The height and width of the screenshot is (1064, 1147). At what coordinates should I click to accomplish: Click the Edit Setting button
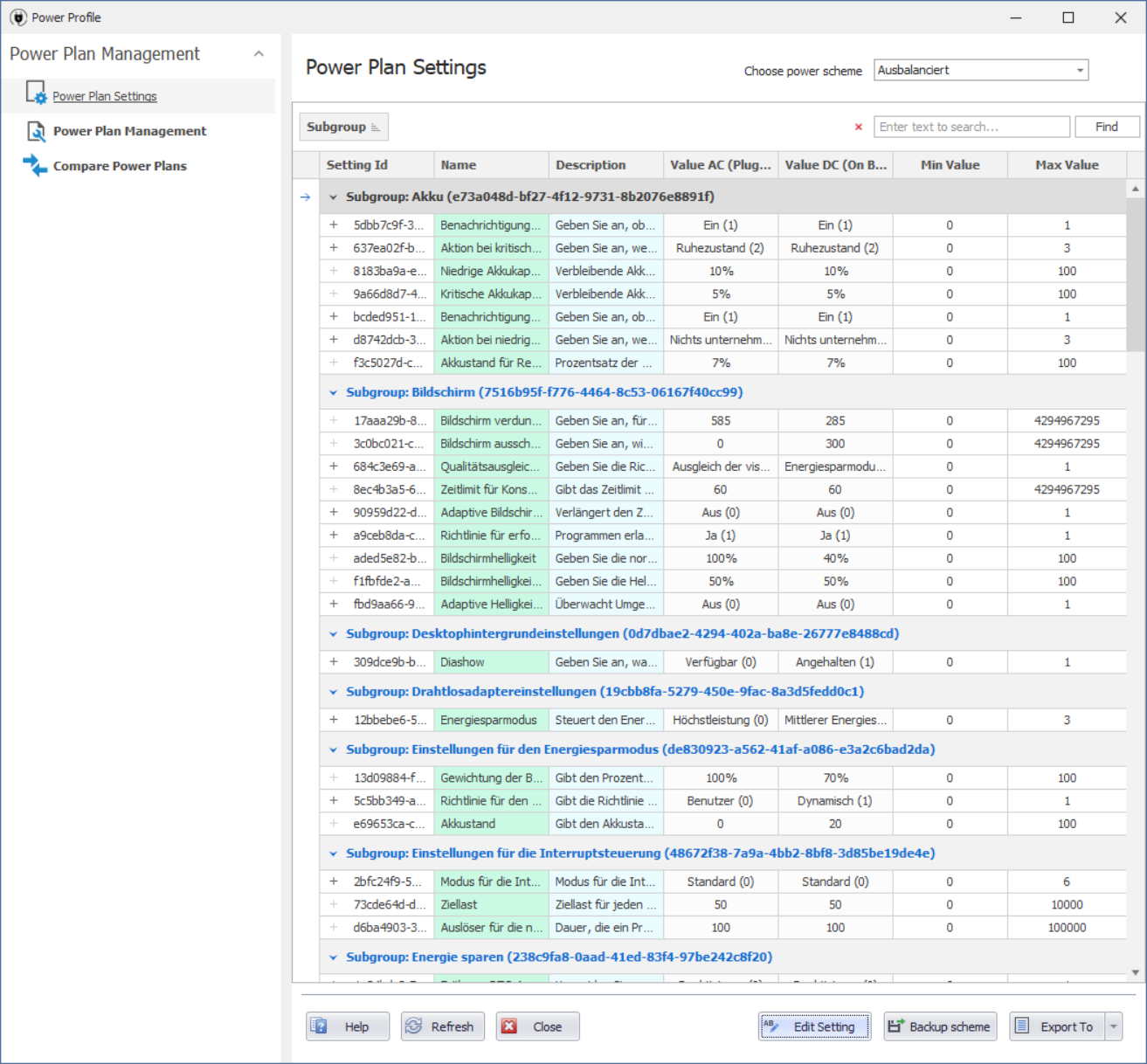coord(814,1026)
